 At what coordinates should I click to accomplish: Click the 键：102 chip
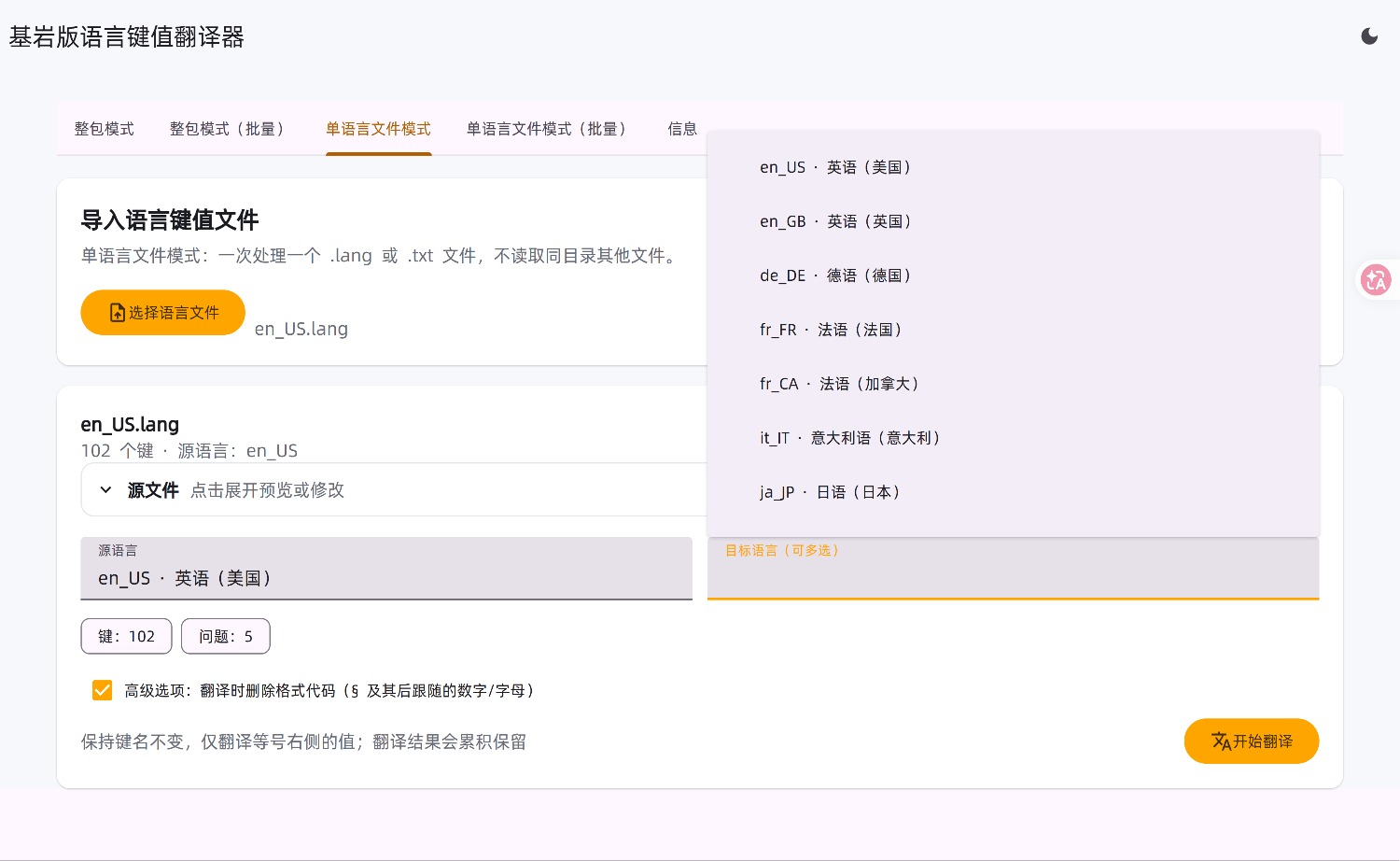click(127, 636)
